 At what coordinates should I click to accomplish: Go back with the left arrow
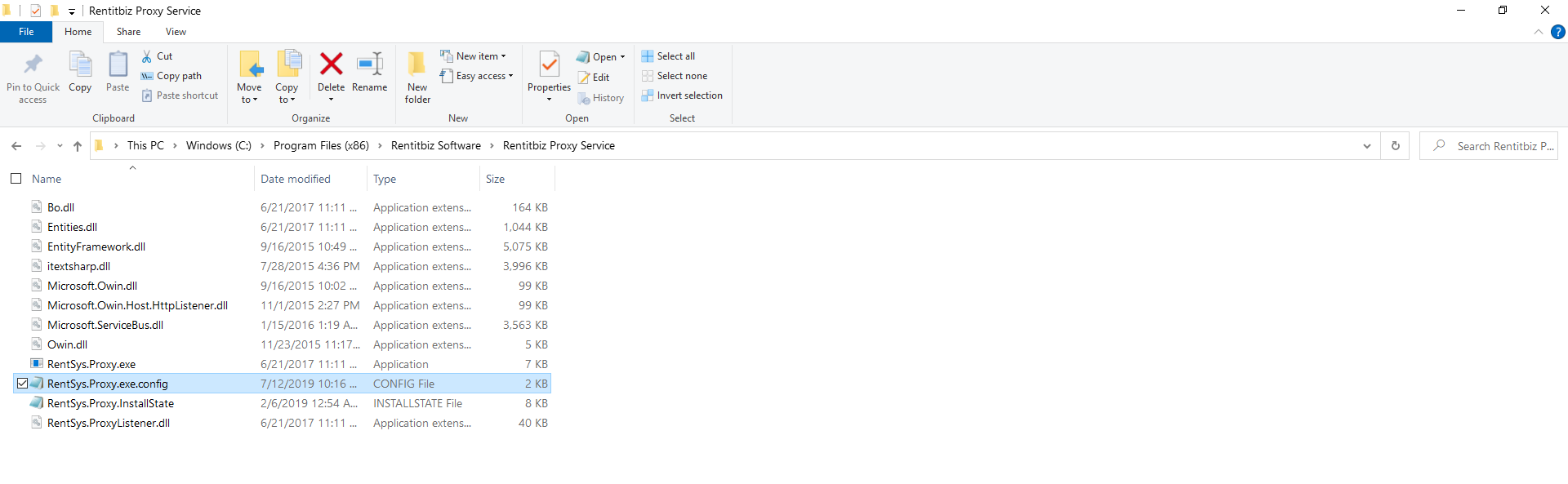(16, 146)
